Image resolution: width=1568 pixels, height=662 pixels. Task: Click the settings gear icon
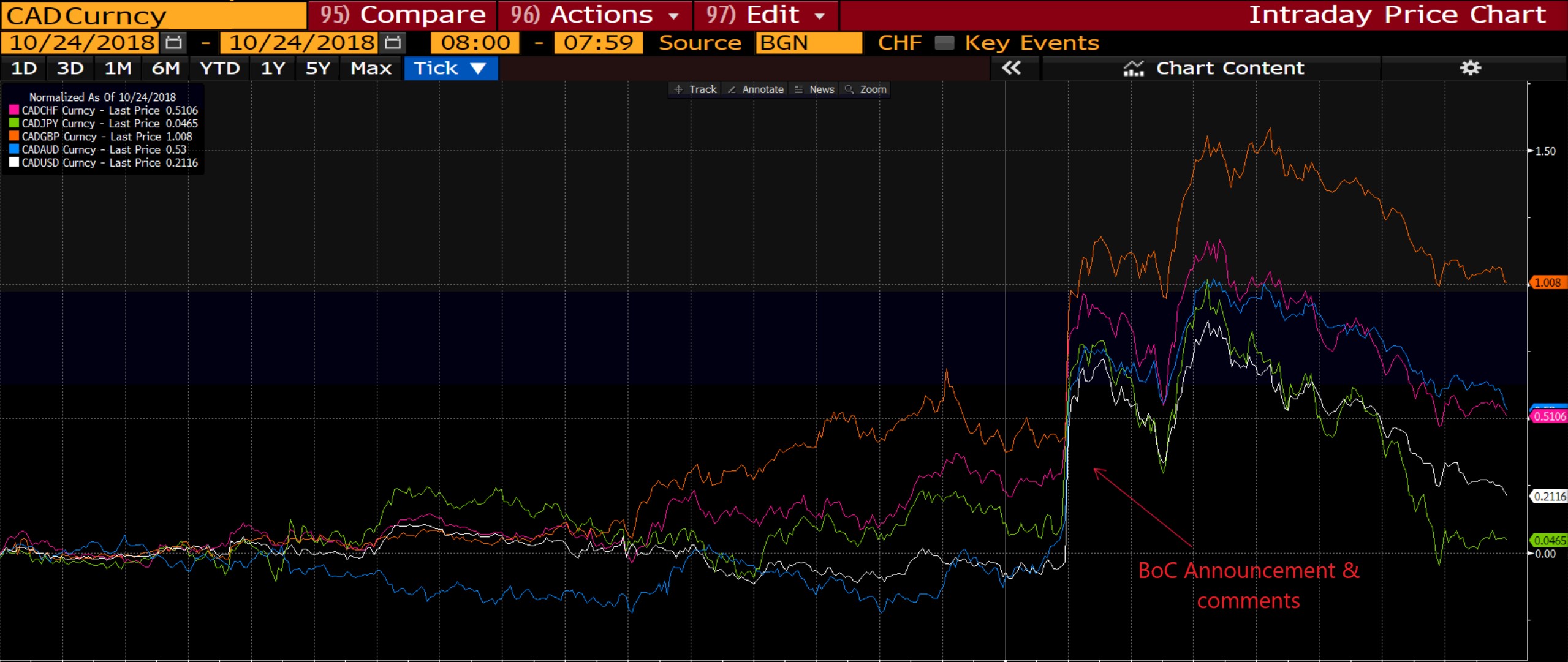click(1470, 68)
